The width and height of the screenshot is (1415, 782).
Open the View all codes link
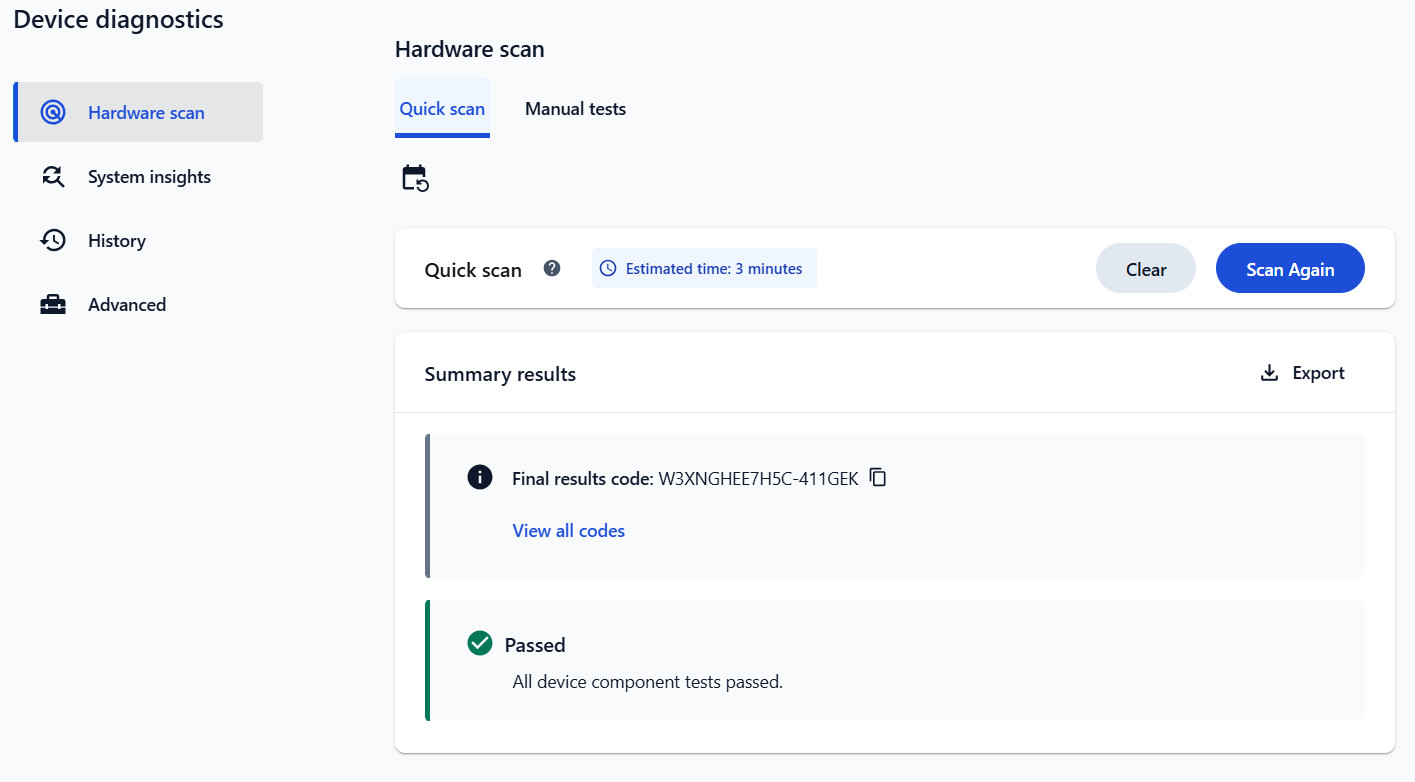pyautogui.click(x=569, y=531)
